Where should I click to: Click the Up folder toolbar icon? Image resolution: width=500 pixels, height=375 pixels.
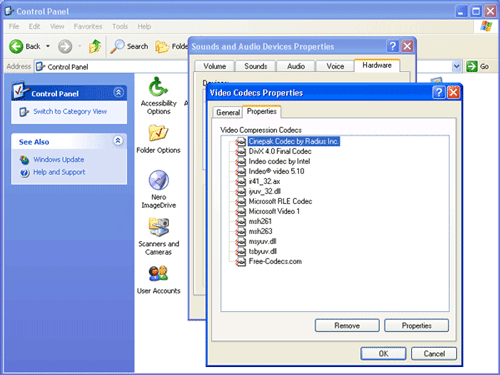click(95, 46)
